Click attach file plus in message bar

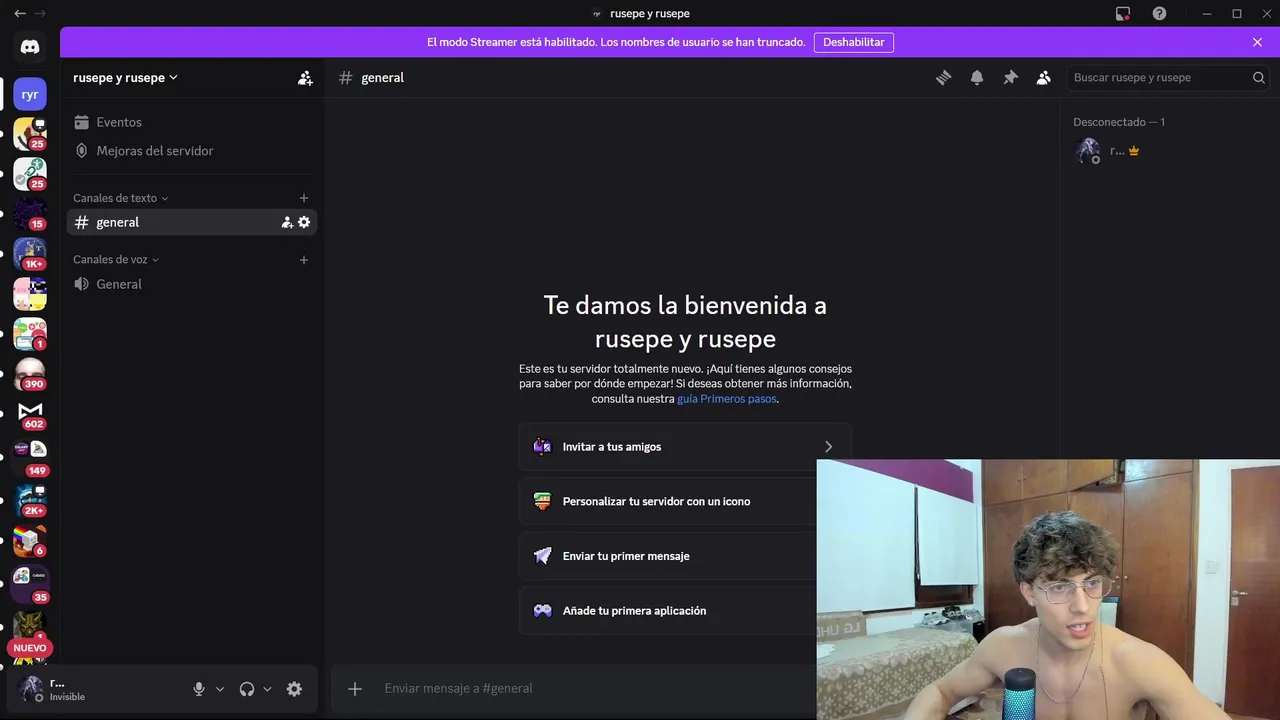355,689
